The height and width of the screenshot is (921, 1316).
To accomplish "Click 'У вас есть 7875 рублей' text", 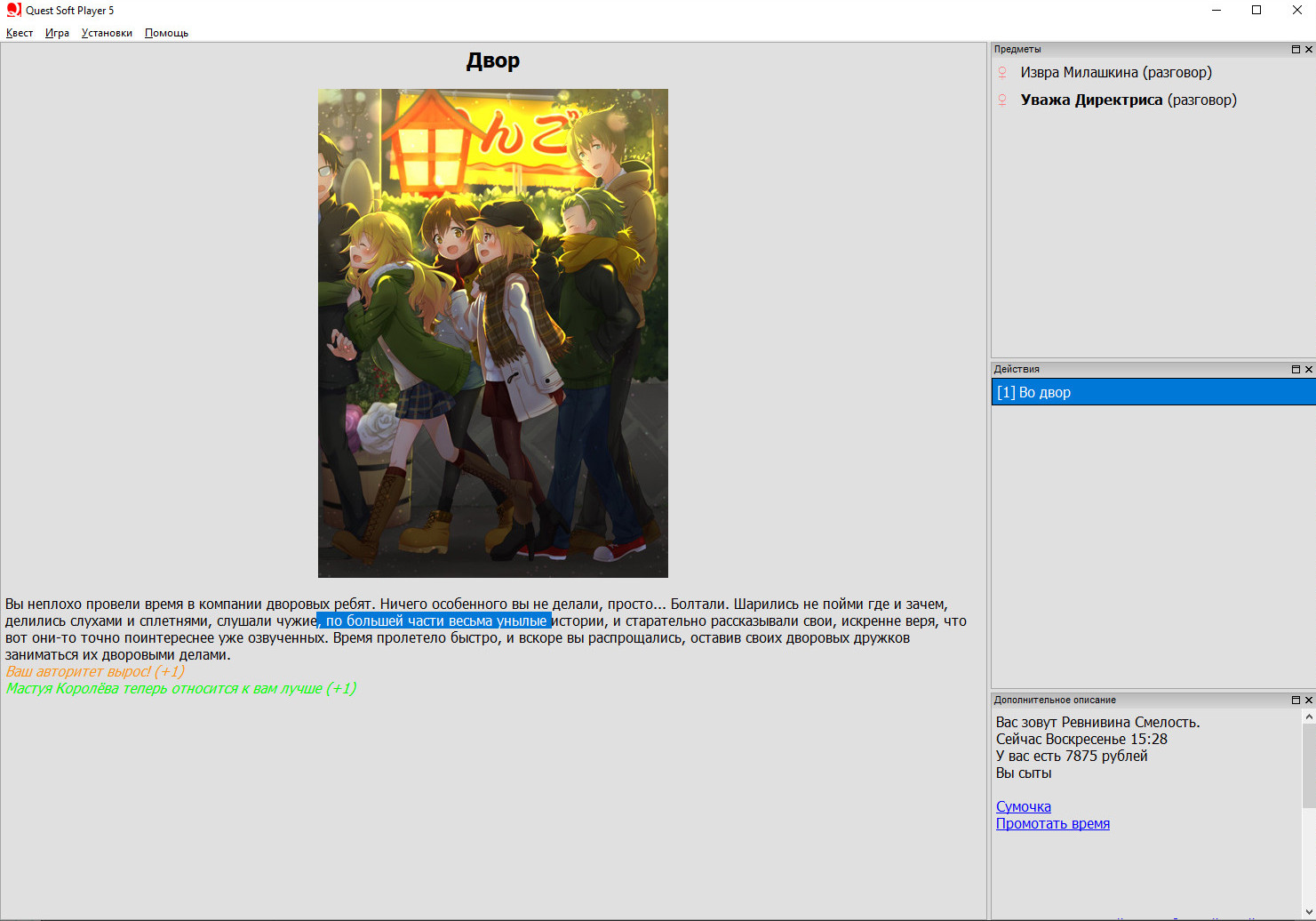I will [x=1072, y=757].
